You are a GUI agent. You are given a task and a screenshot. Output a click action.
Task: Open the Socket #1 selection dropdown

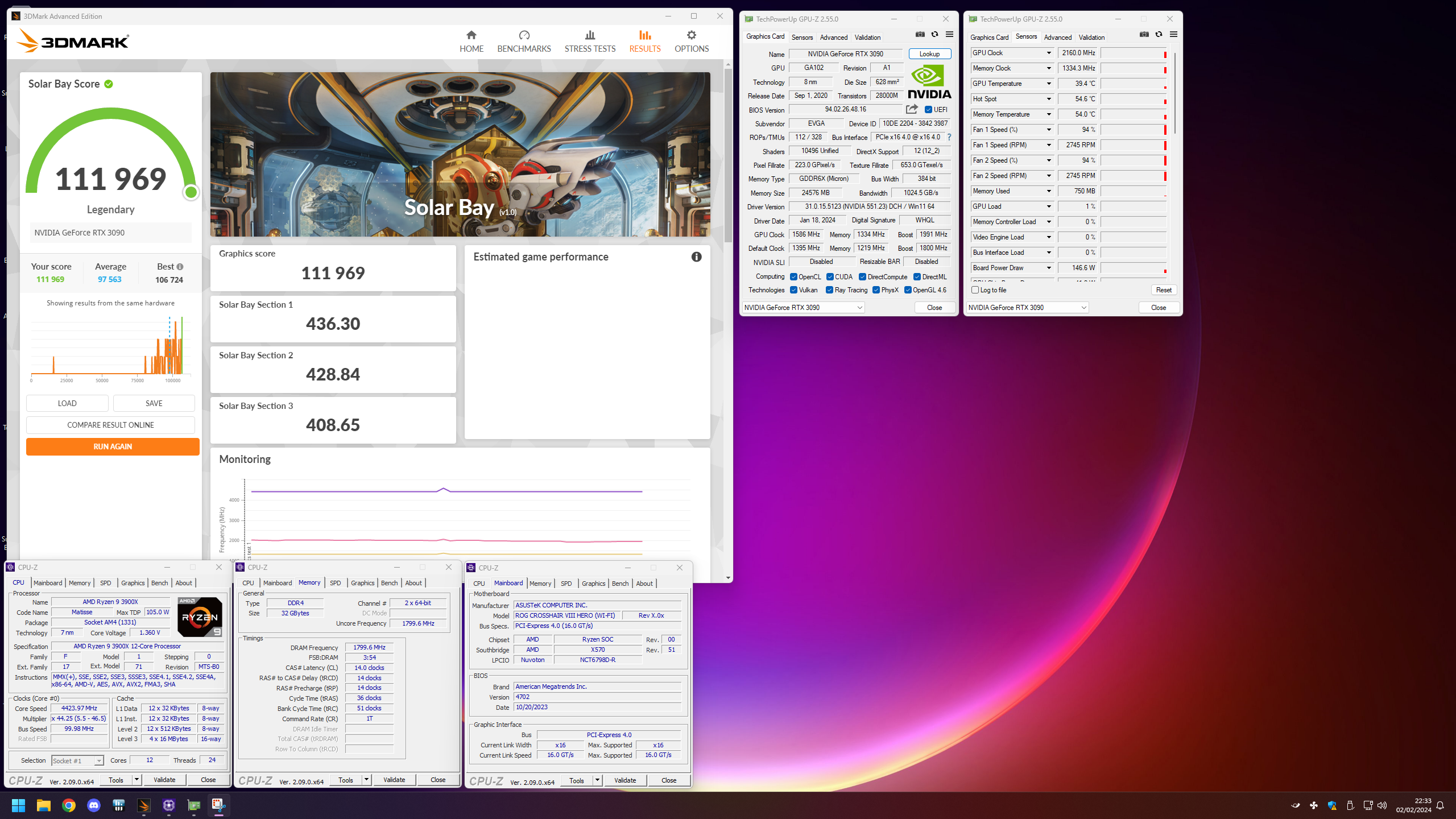pyautogui.click(x=77, y=760)
